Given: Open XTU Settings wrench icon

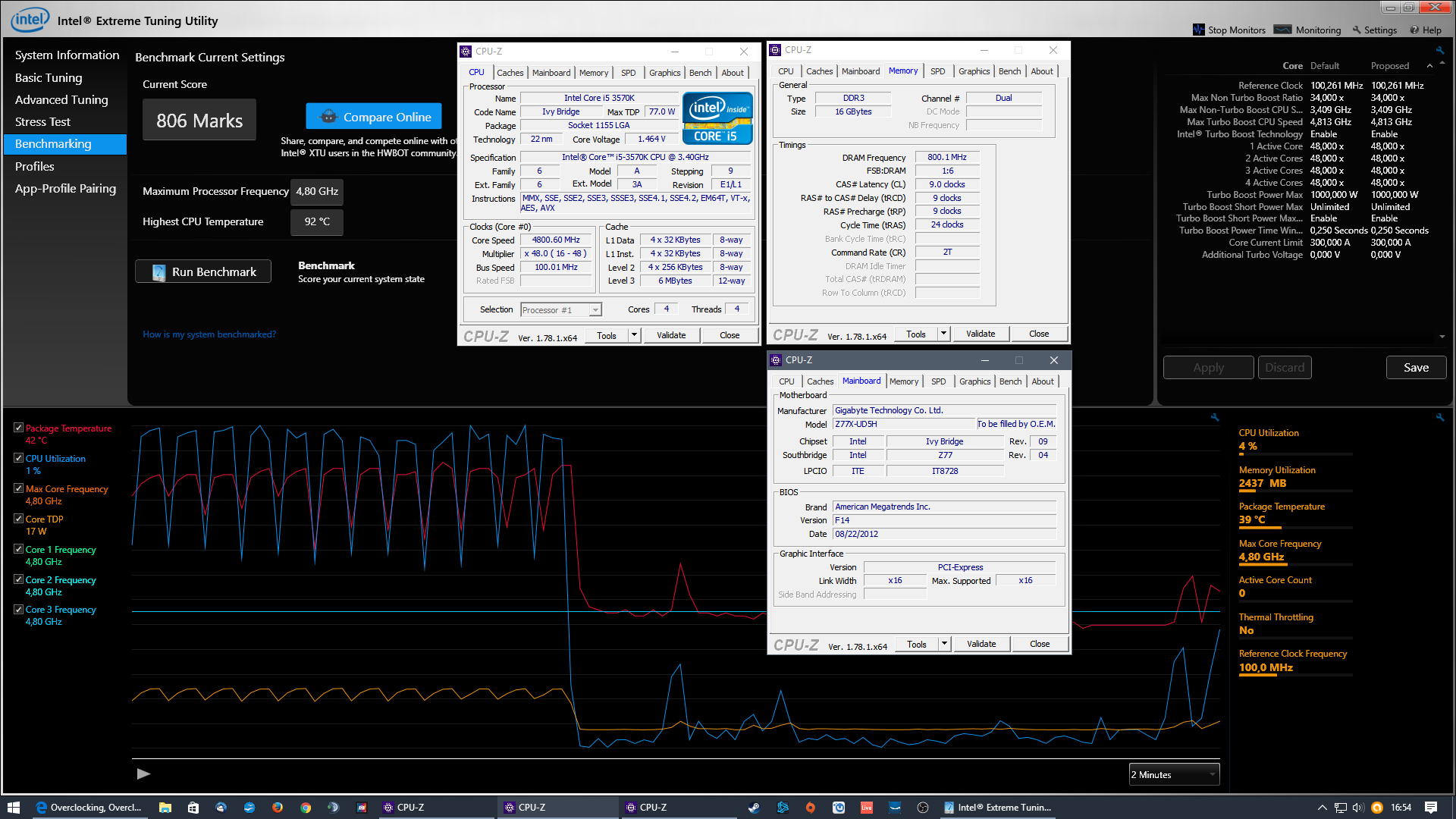Looking at the screenshot, I should coord(1357,30).
